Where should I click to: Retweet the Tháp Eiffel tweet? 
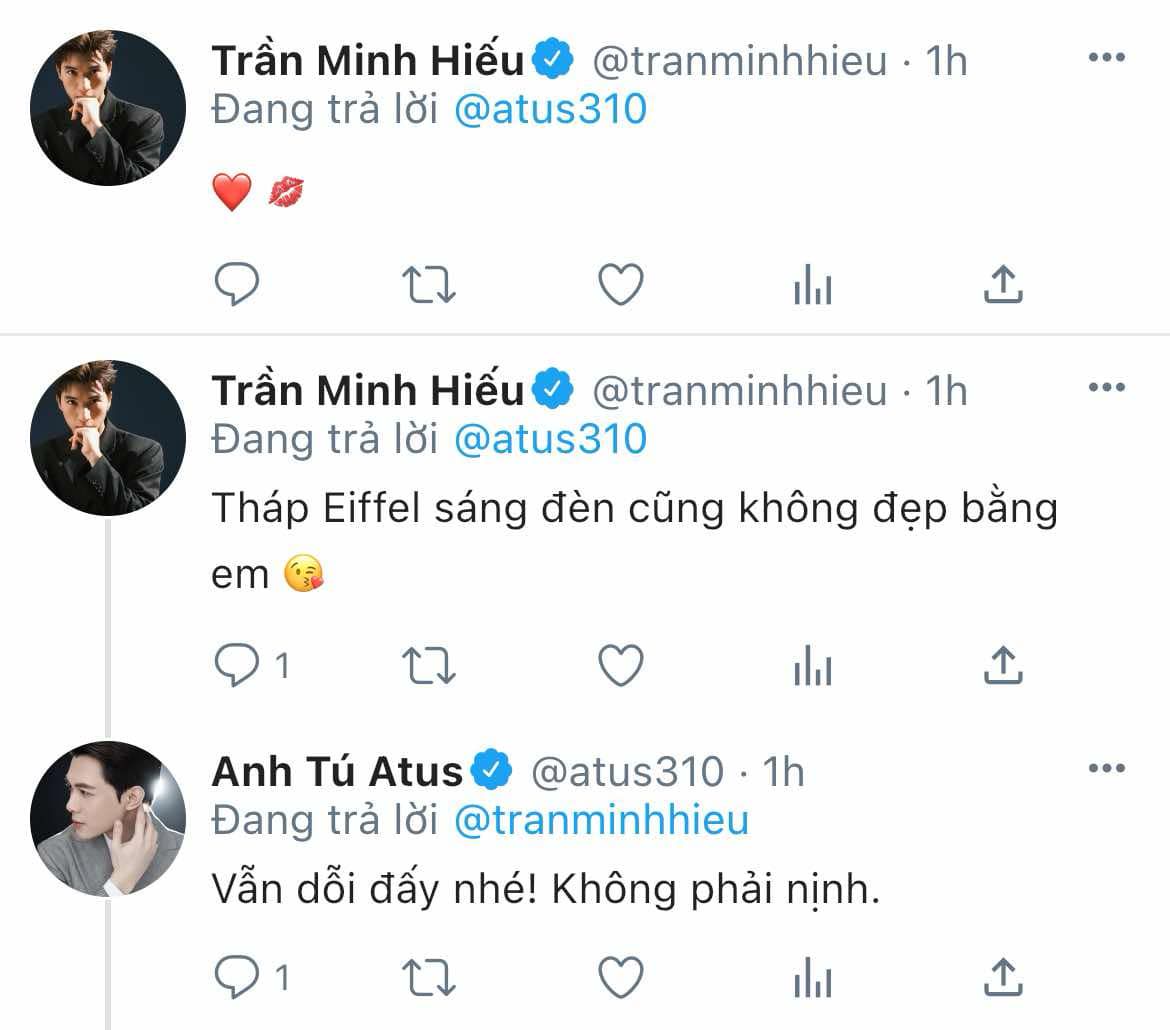[428, 666]
